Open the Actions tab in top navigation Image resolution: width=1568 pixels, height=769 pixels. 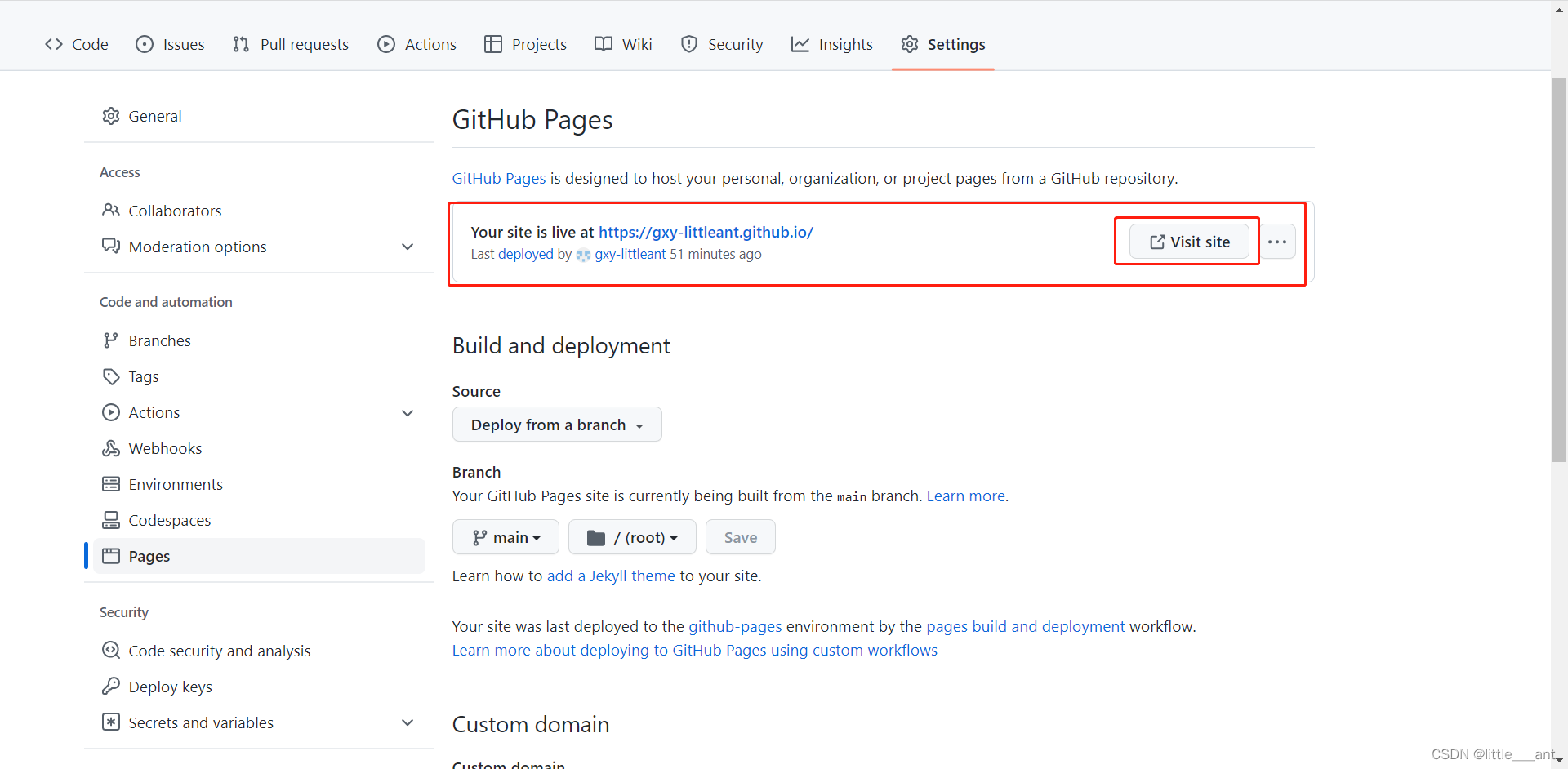coord(416,44)
